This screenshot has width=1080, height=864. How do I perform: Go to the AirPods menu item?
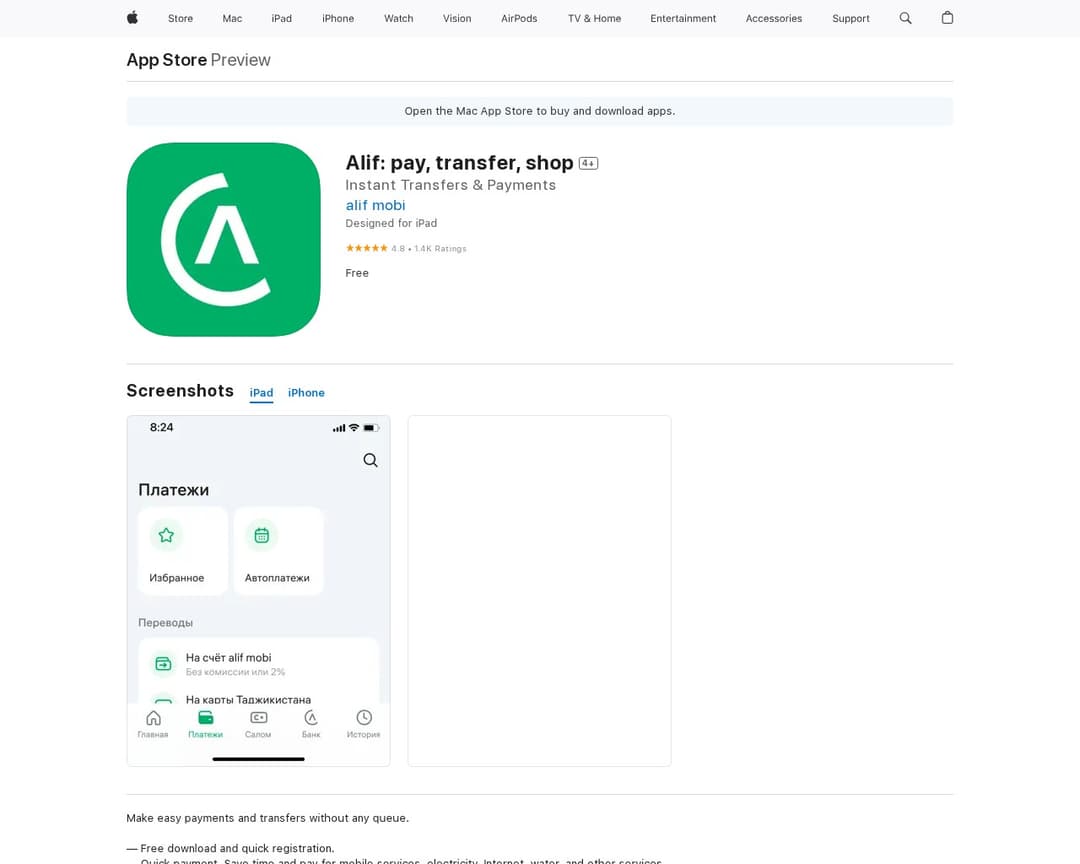519,18
